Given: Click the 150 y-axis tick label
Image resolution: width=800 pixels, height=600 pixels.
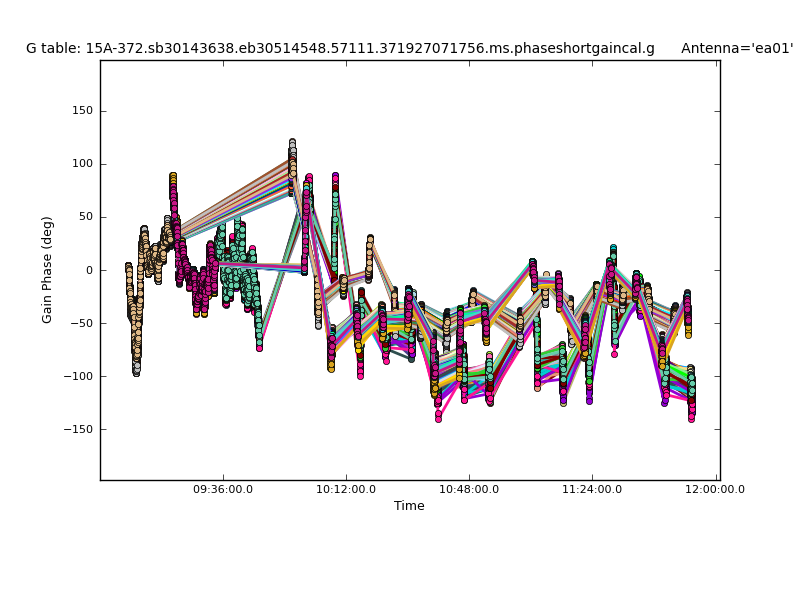Looking at the screenshot, I should pos(83,111).
